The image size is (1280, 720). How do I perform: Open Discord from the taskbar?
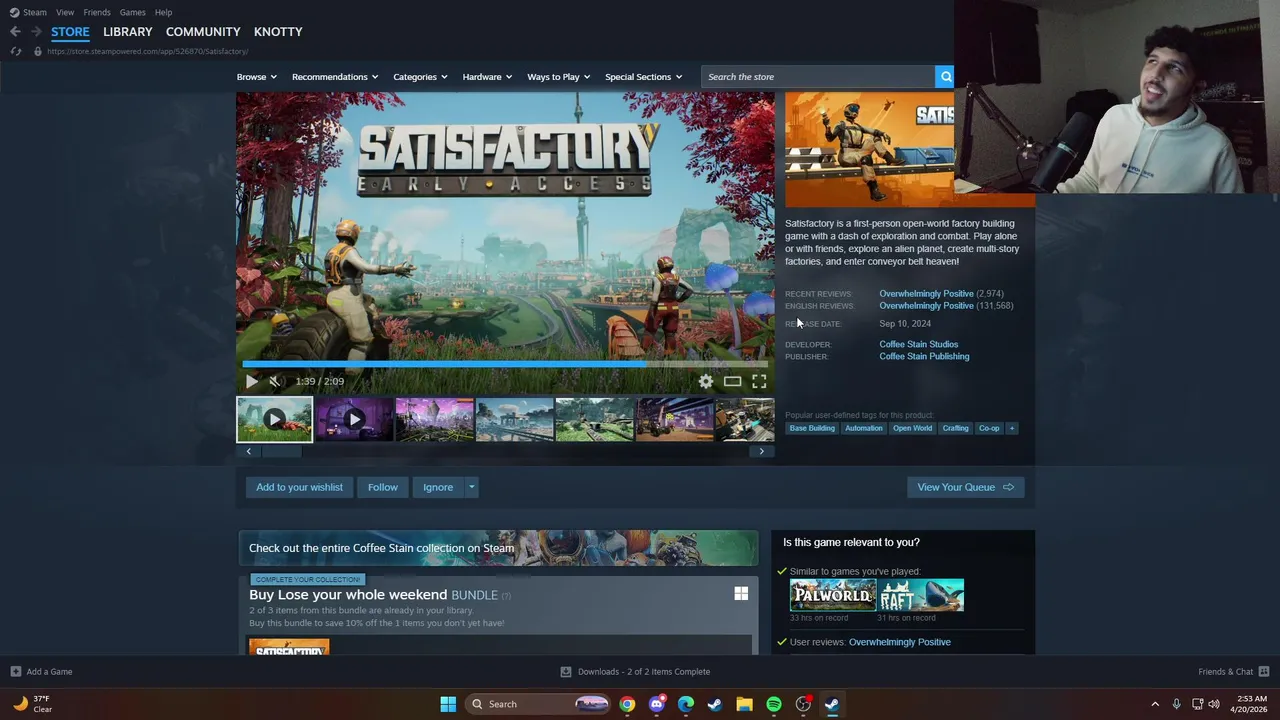pyautogui.click(x=656, y=704)
